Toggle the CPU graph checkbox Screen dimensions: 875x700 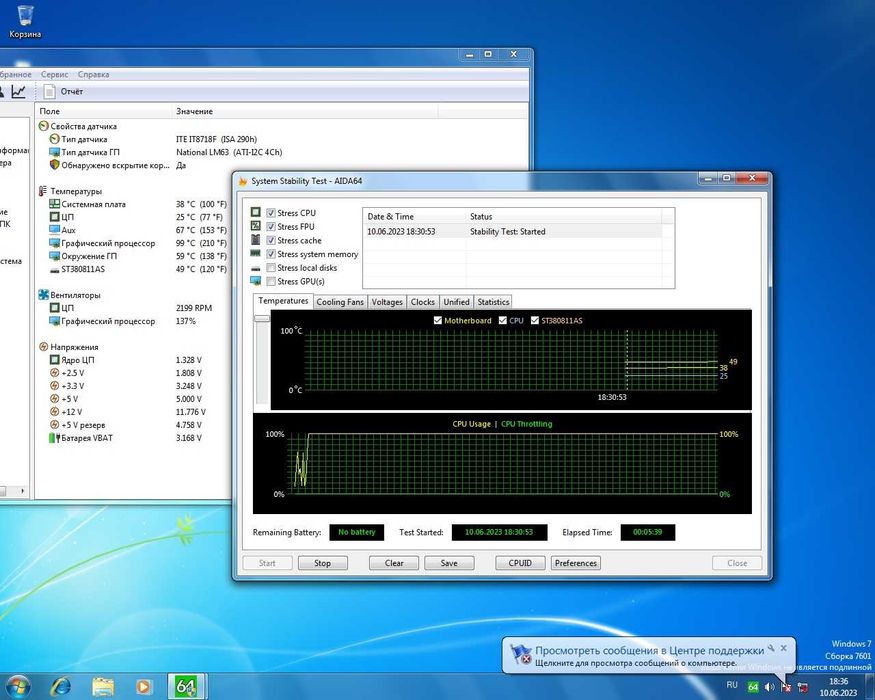(x=503, y=320)
